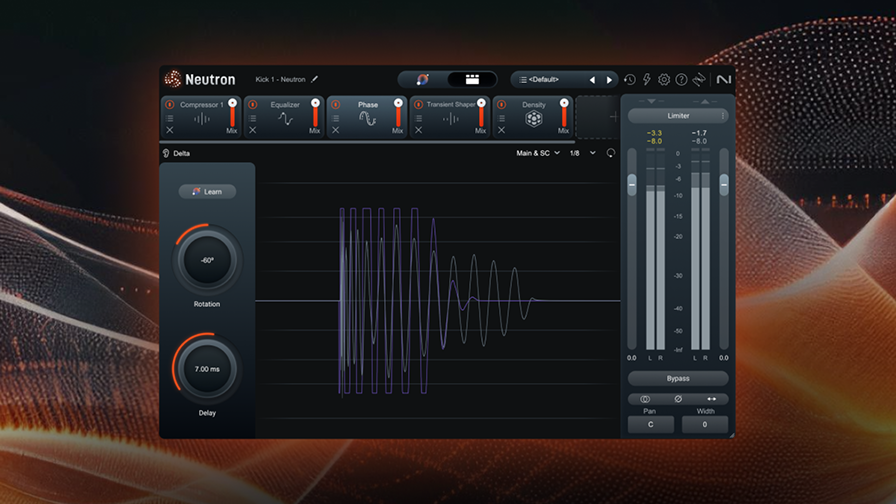Toggle Transient Shaper power button
The image size is (896, 504).
click(x=418, y=105)
